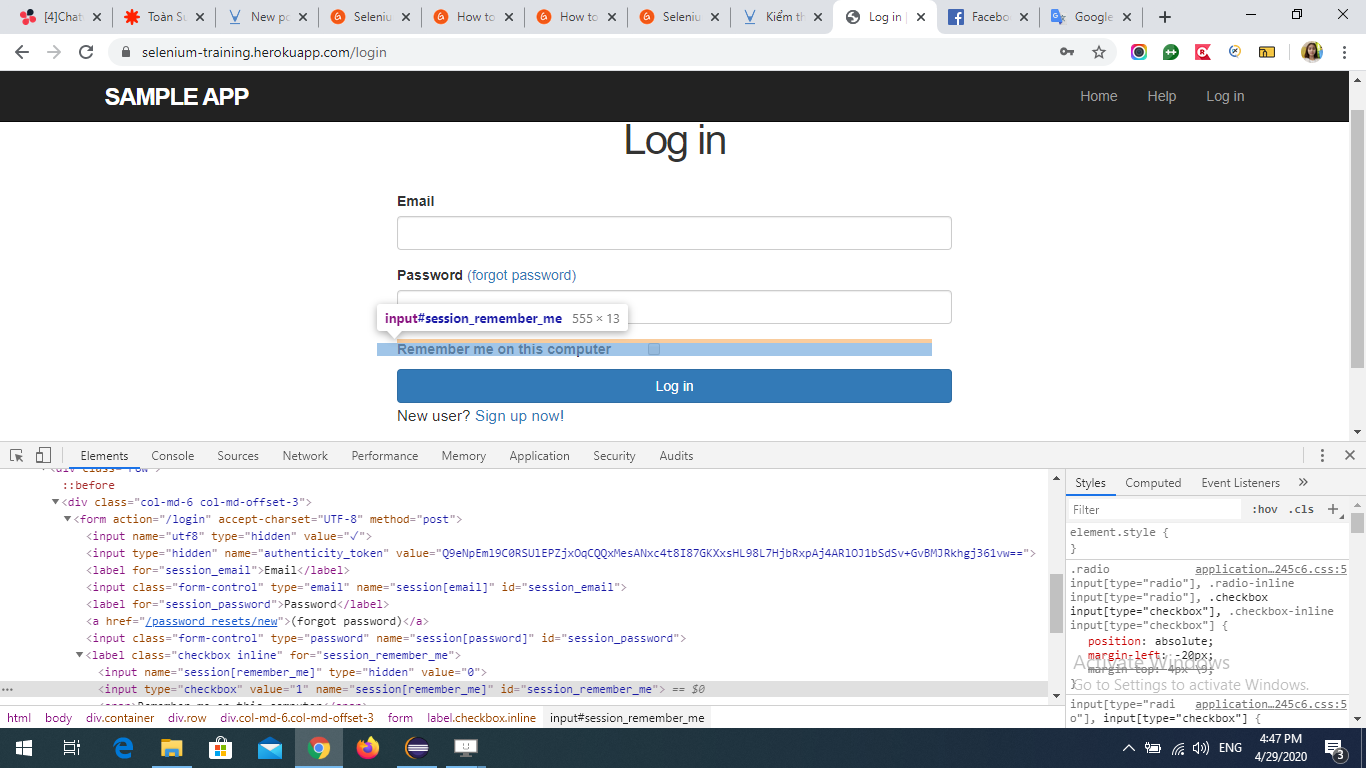1366x768 pixels.
Task: Click the ENG language indicator
Action: [x=1230, y=748]
